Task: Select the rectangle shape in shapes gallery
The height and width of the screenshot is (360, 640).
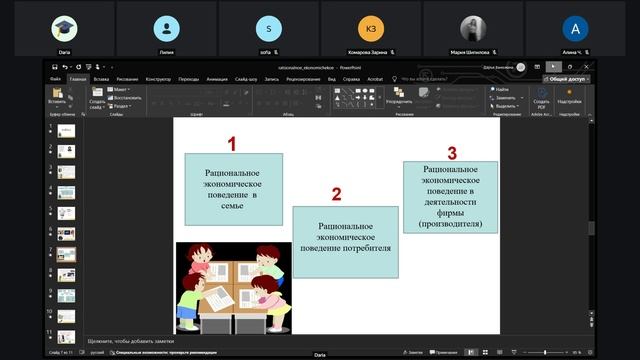Action: click(x=358, y=91)
